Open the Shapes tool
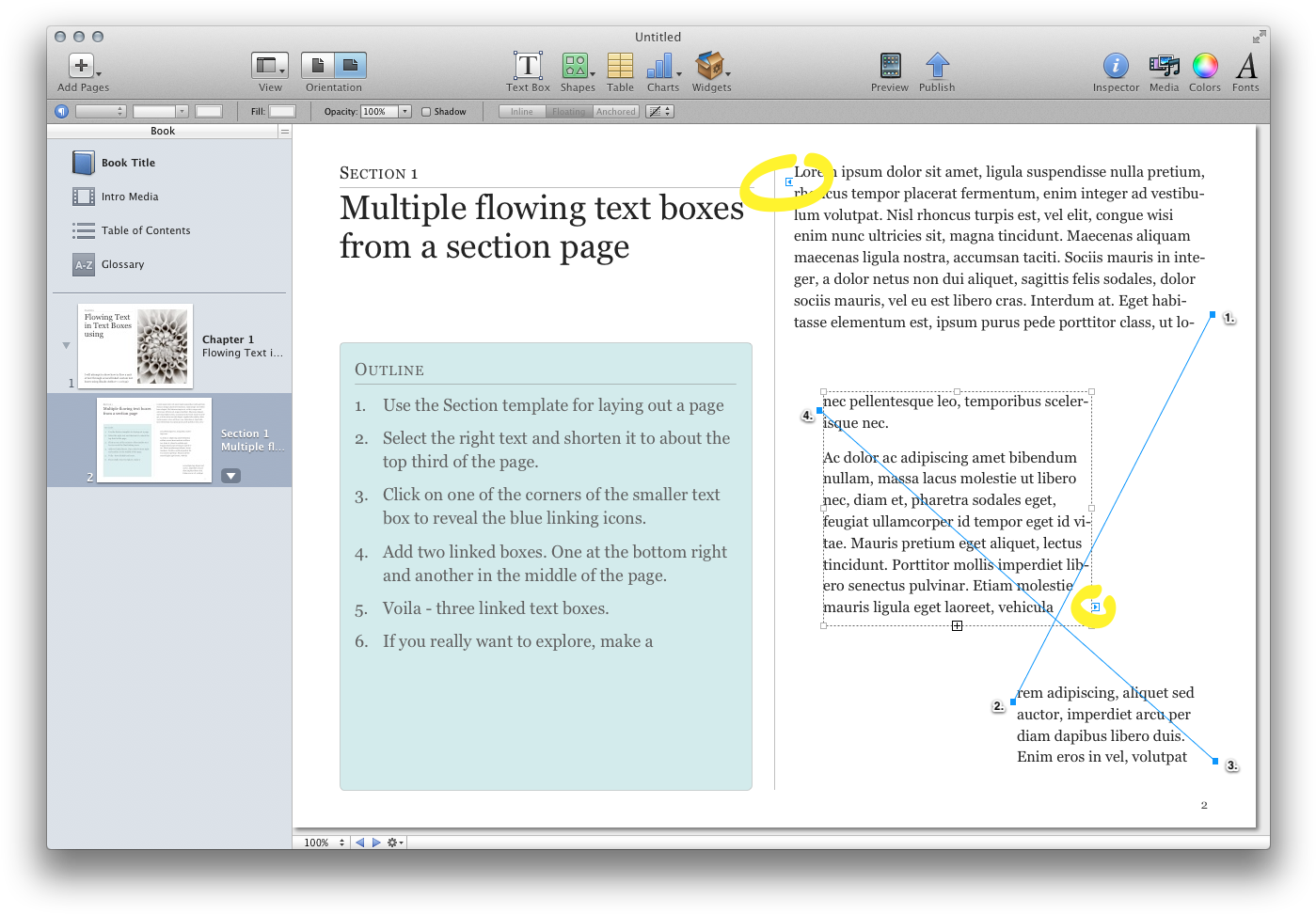Image resolution: width=1316 pixels, height=914 pixels. coord(575,67)
